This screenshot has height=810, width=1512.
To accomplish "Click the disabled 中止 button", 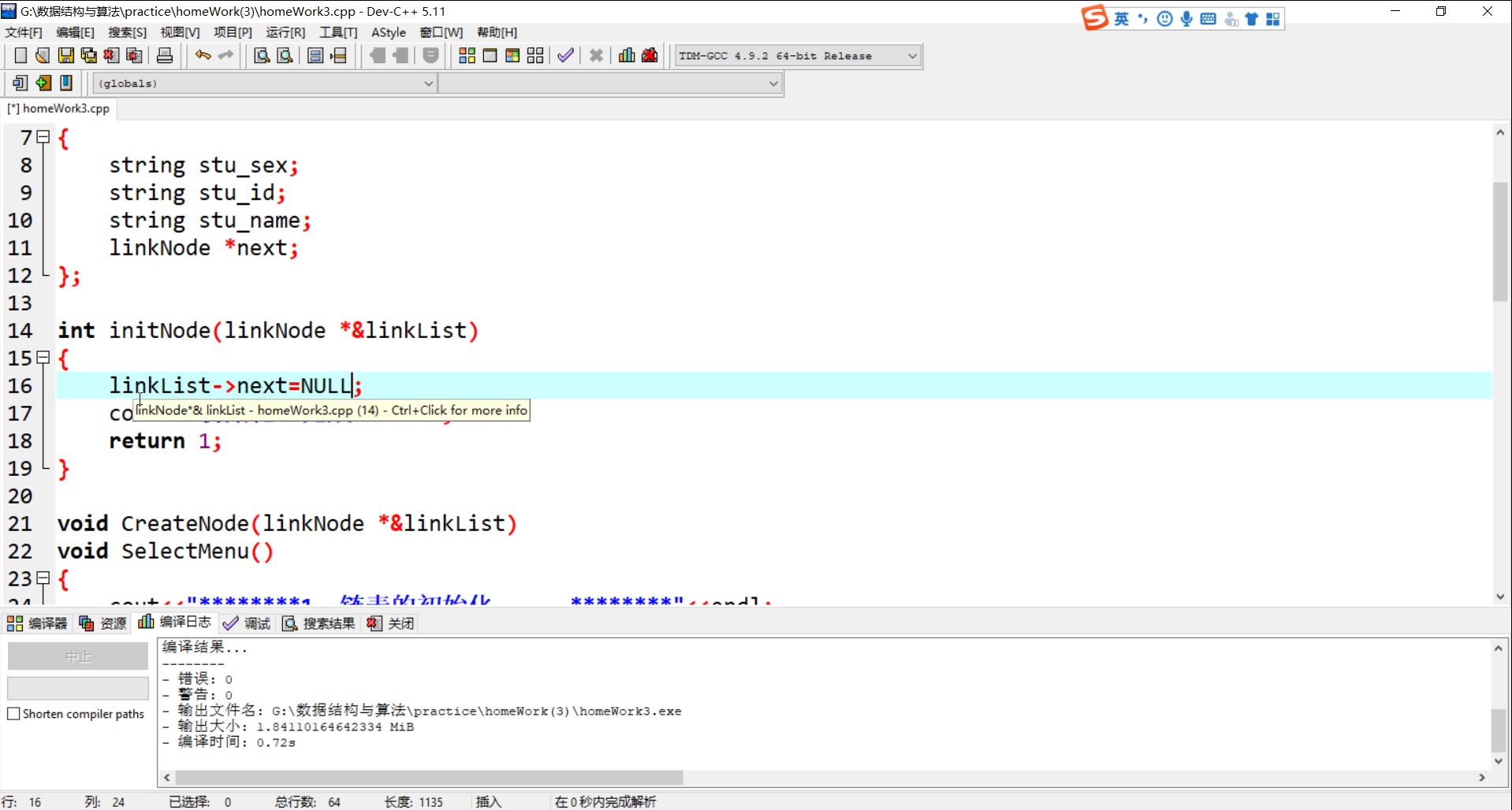I will pyautogui.click(x=78, y=656).
